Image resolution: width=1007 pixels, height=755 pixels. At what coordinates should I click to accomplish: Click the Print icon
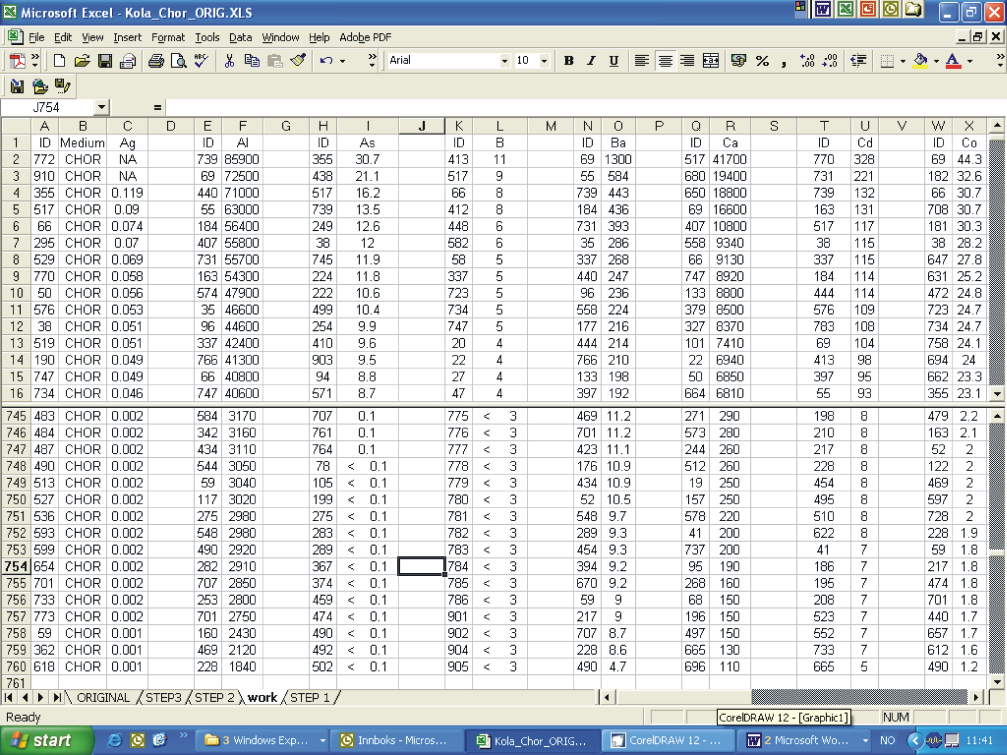(x=156, y=61)
